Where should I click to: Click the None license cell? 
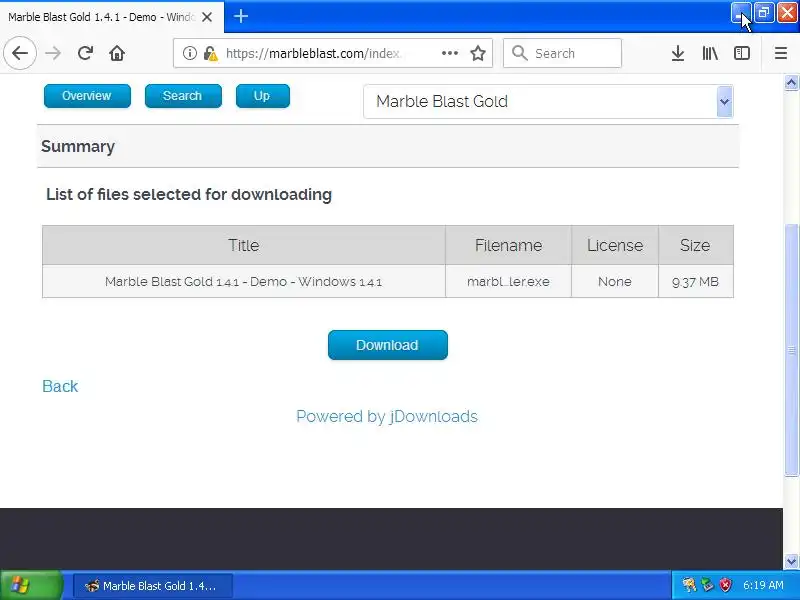(615, 281)
